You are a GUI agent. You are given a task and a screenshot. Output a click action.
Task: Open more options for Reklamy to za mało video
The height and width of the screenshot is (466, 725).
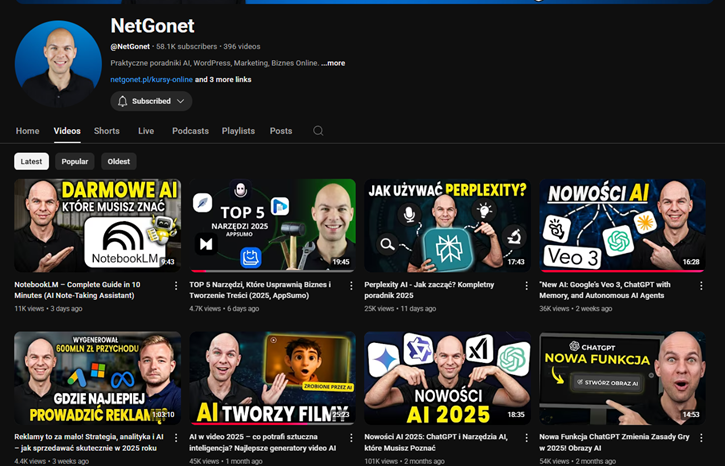(x=176, y=438)
